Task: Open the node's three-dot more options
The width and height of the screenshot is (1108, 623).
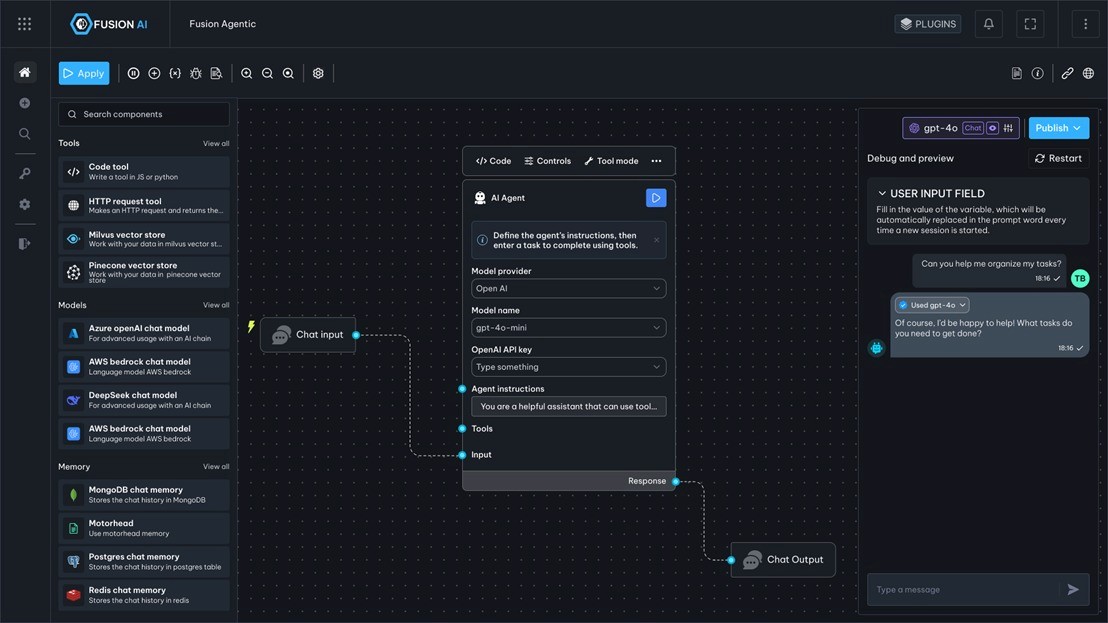Action: 656,161
